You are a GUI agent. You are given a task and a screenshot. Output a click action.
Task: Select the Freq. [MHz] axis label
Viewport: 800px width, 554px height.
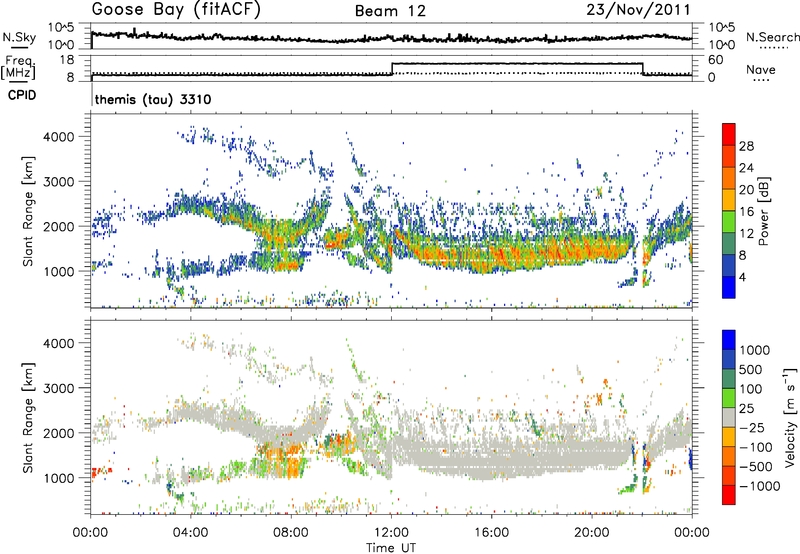point(20,67)
